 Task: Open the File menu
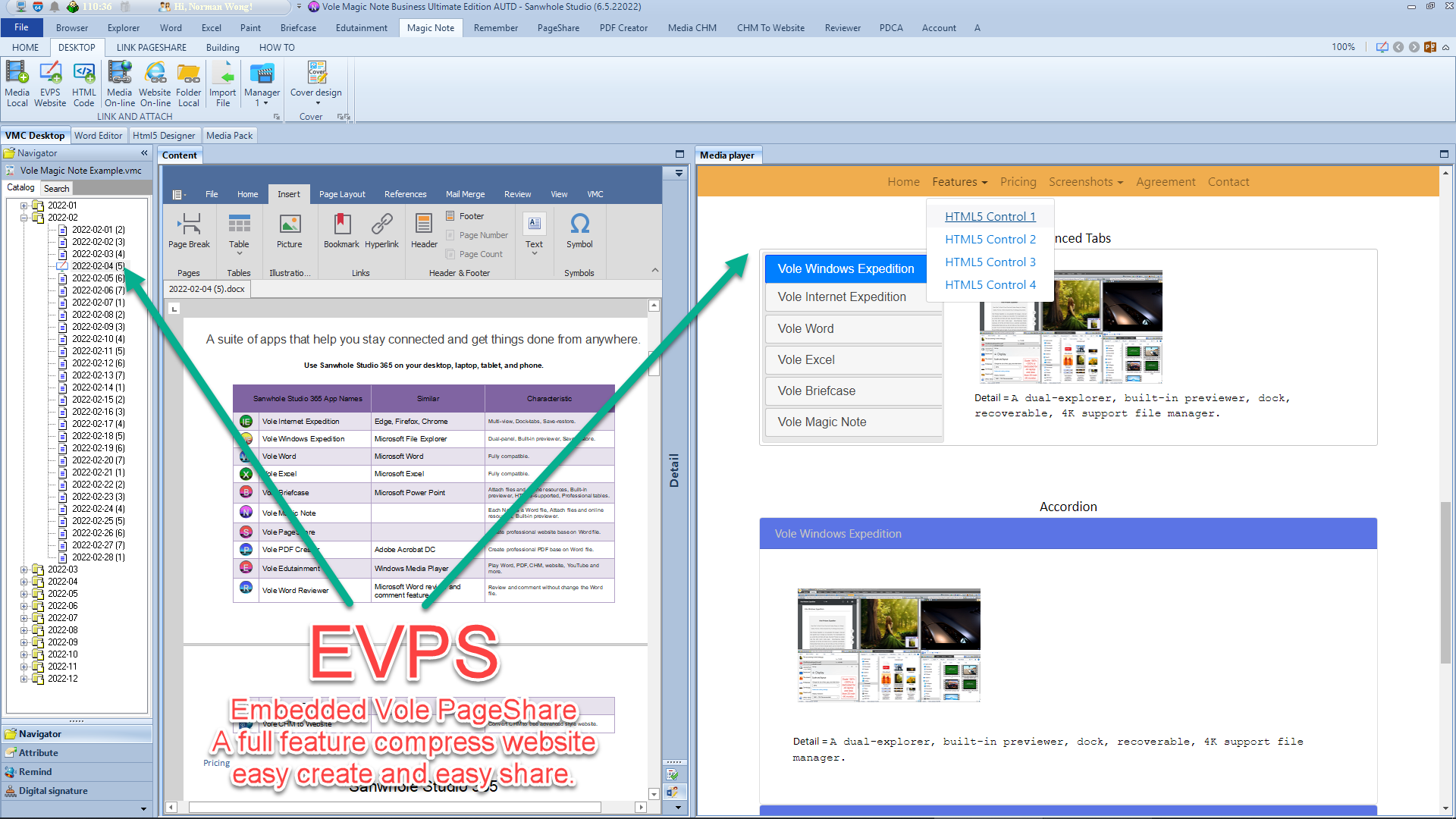(x=21, y=27)
